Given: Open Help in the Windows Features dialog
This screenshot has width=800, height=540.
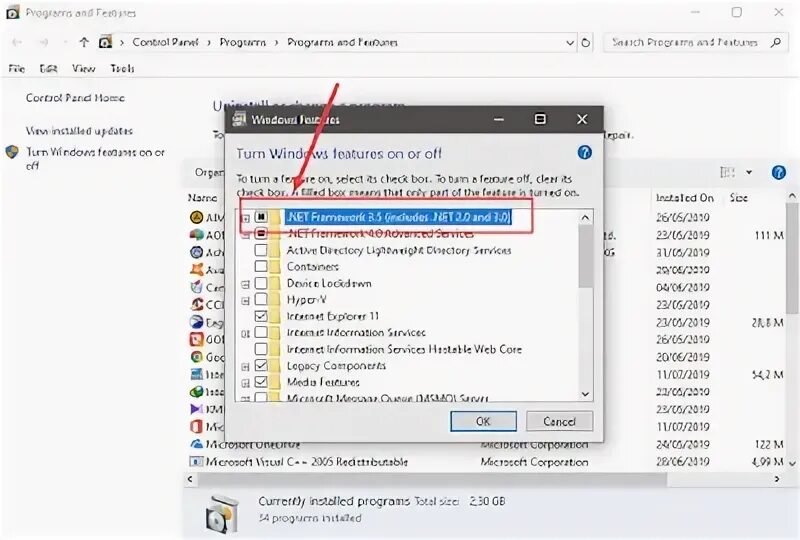Looking at the screenshot, I should coord(585,152).
